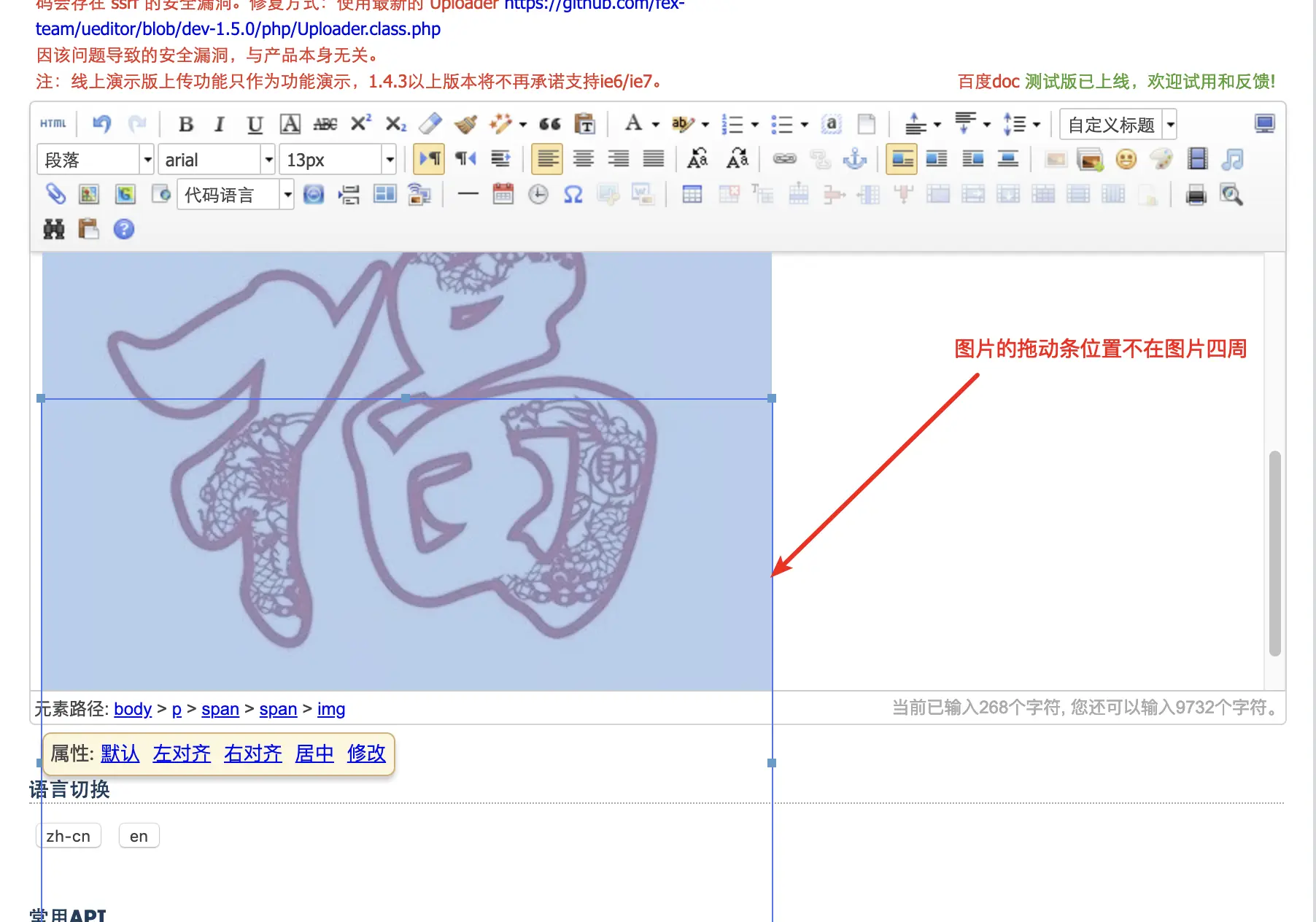Viewport: 1316px width, 922px height.
Task: Open the line spacing dropdown
Action: tap(1037, 125)
